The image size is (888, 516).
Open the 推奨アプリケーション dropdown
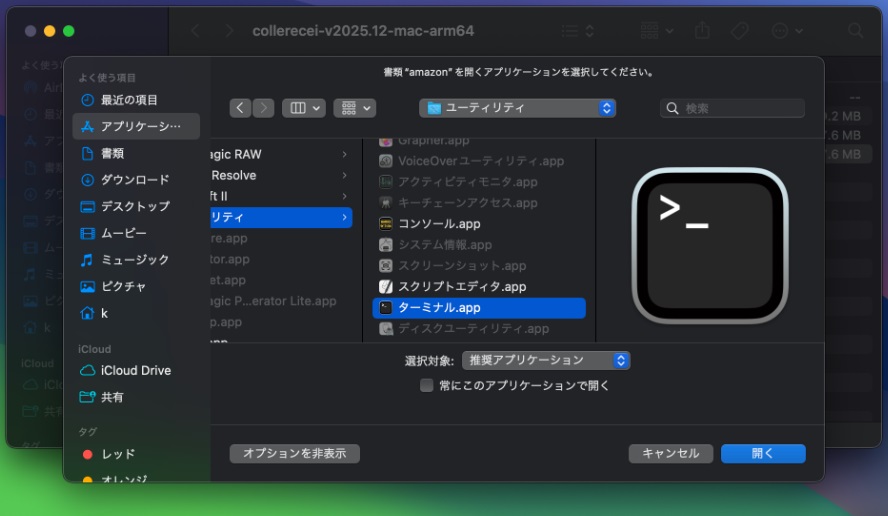click(x=545, y=360)
